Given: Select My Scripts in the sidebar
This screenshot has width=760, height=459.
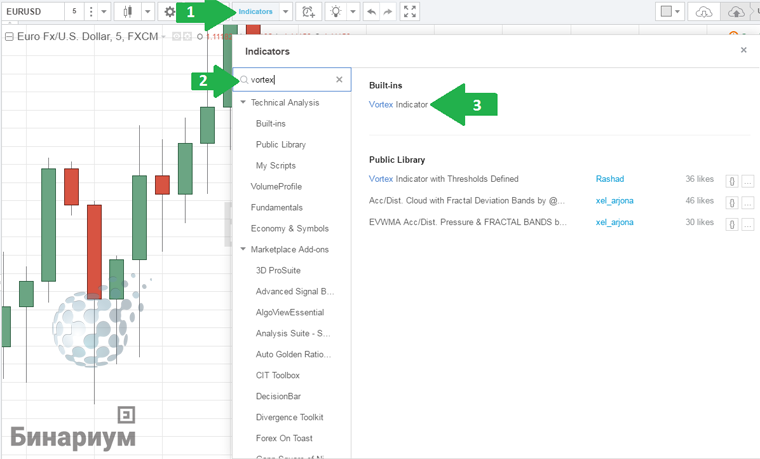Looking at the screenshot, I should [x=275, y=165].
